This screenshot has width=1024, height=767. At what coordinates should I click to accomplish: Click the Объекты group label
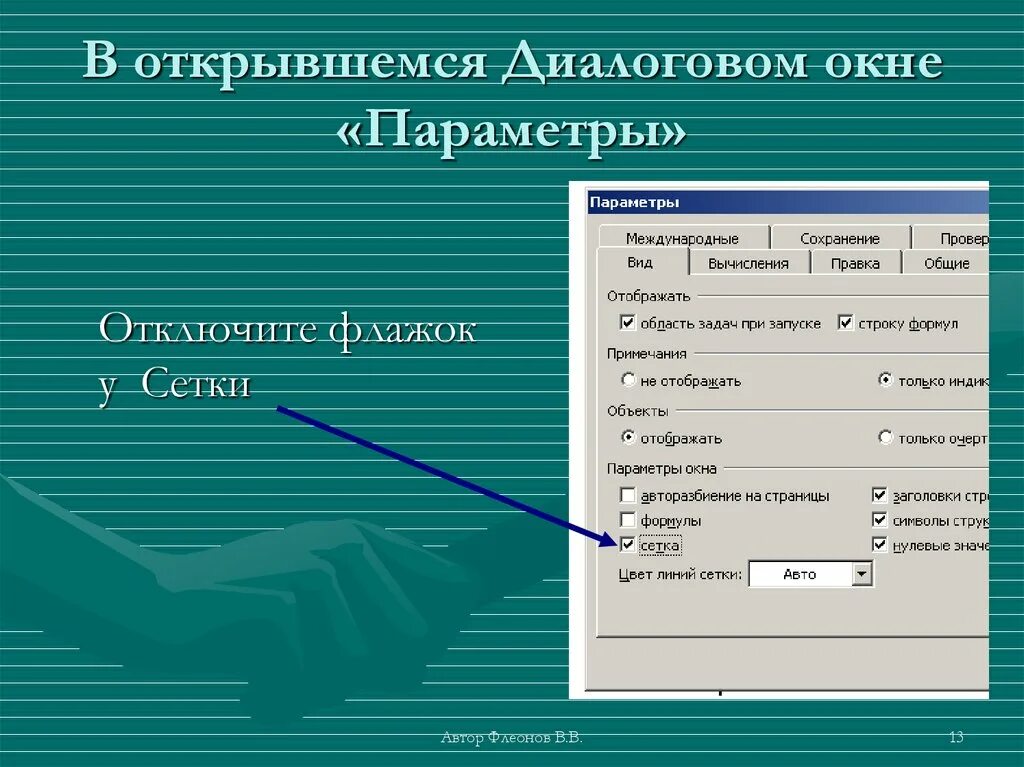[x=637, y=411]
